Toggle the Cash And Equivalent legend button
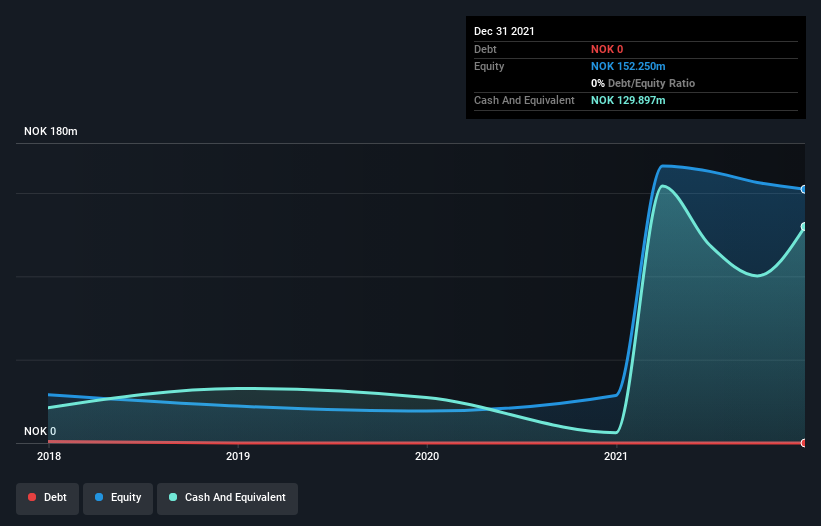821x526 pixels. pyautogui.click(x=227, y=498)
